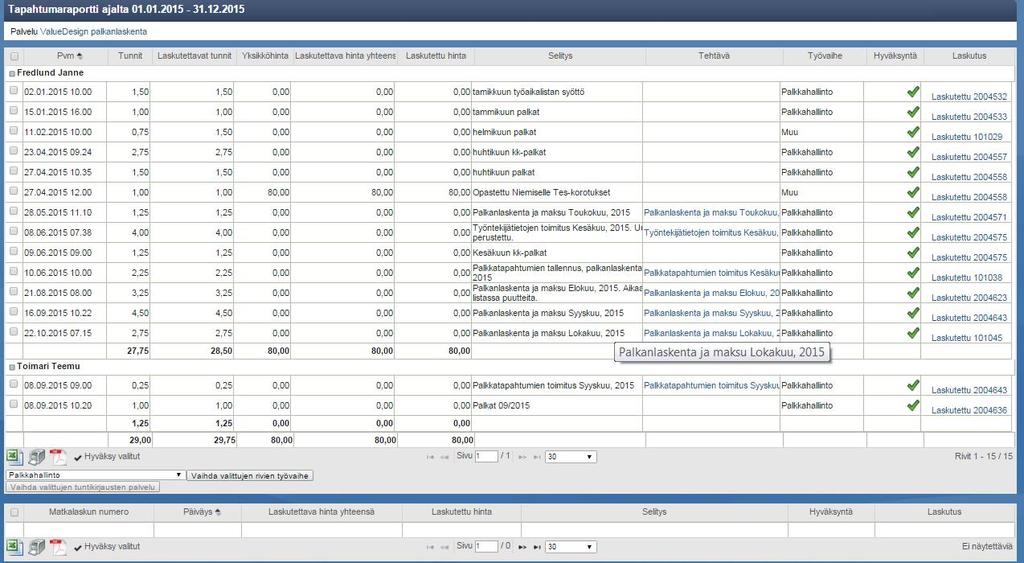Print the upper event report table

[x=37, y=457]
